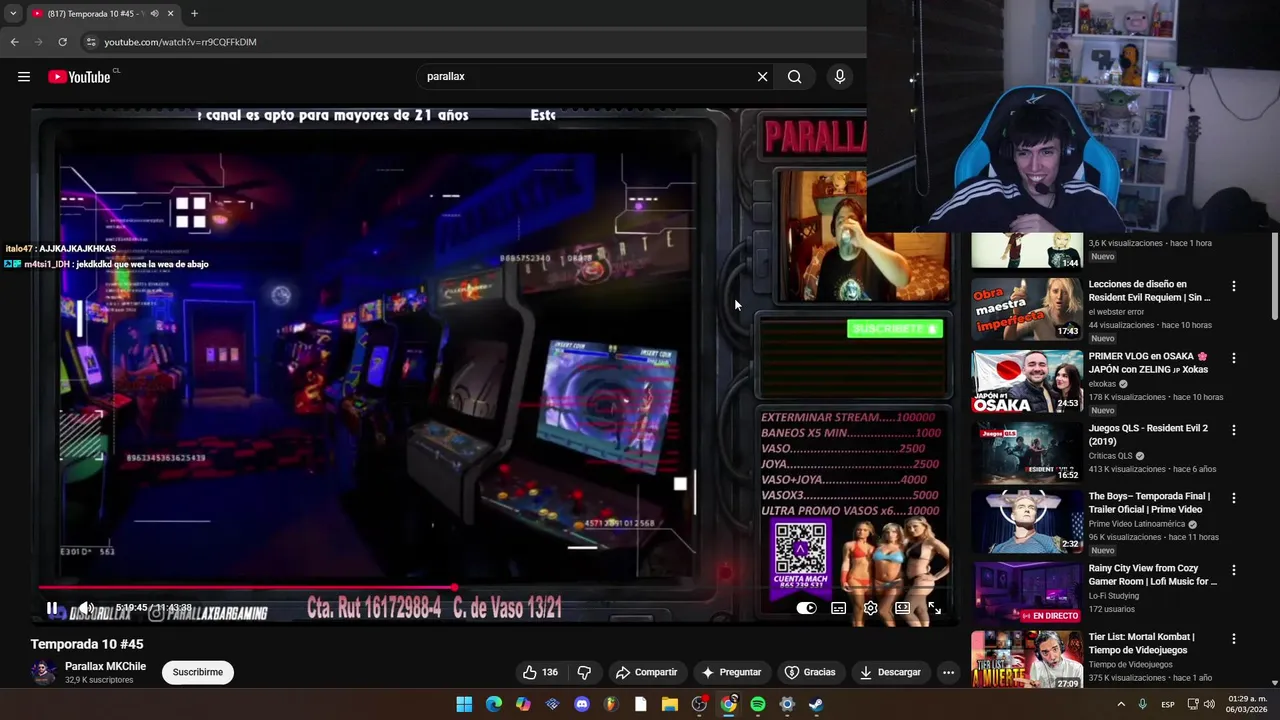Open options for Lecciones de diseño video
The image size is (1280, 720).
[x=1233, y=286]
